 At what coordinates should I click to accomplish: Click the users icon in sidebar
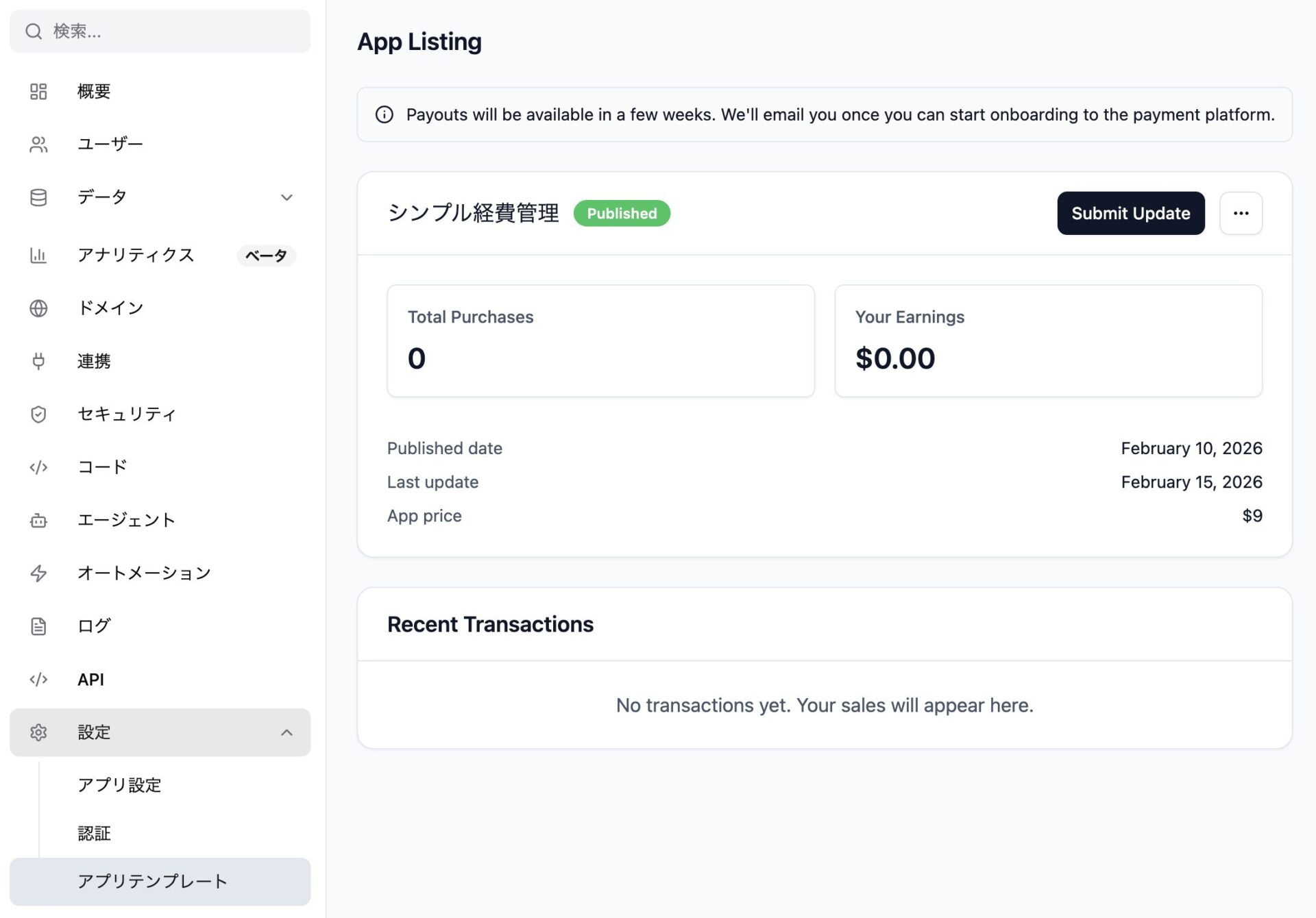tap(38, 145)
